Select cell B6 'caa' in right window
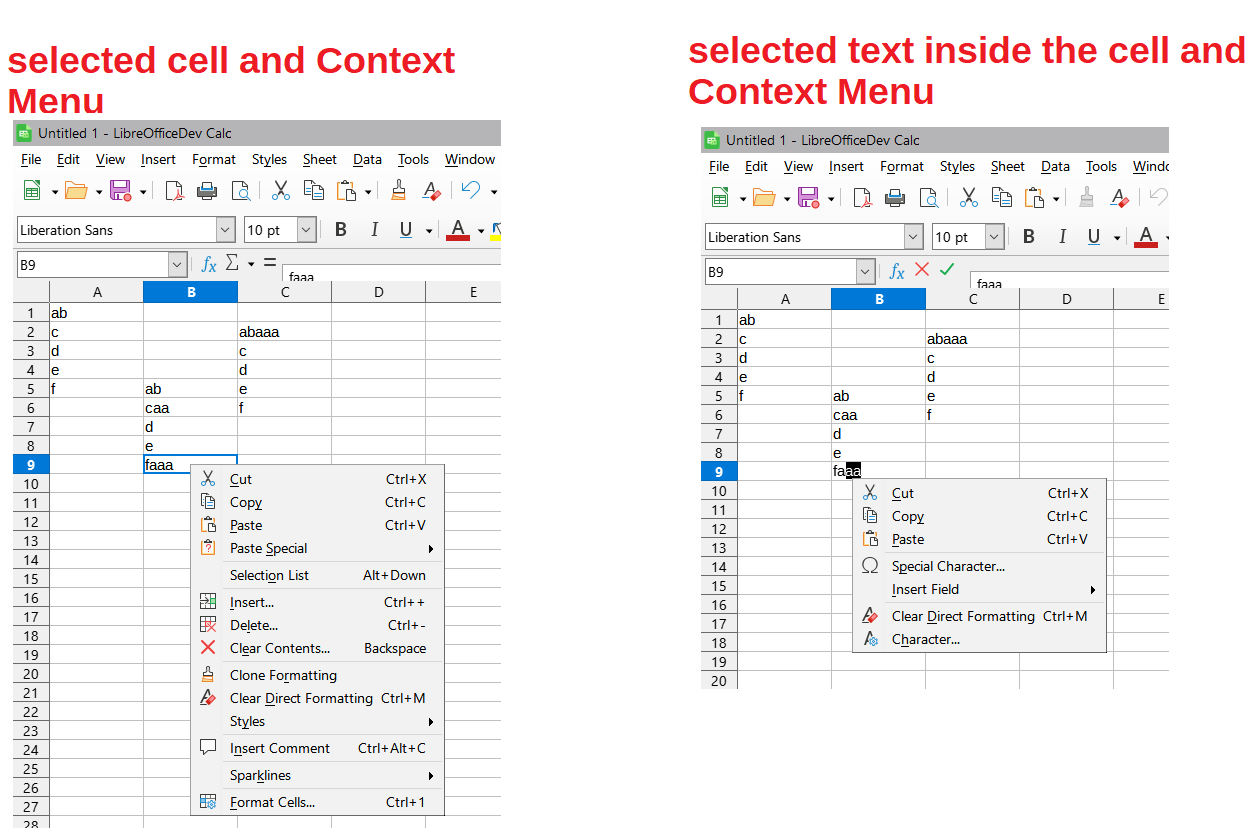Viewport: 1260px width, 837px height. tap(878, 415)
